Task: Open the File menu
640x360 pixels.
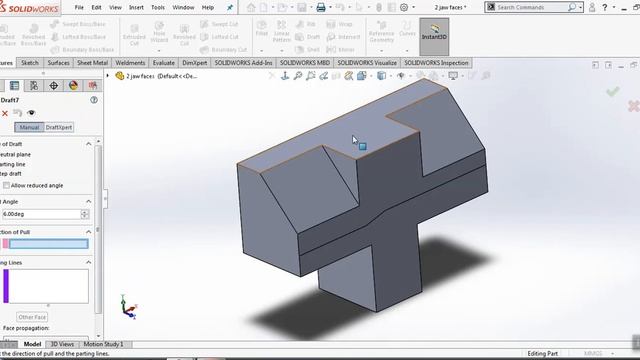Action: pyautogui.click(x=79, y=7)
